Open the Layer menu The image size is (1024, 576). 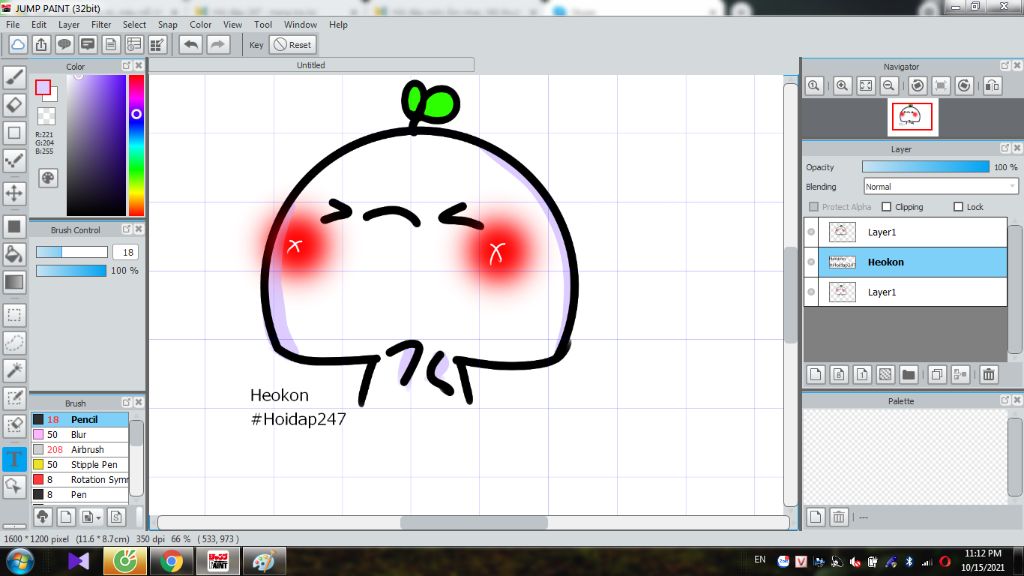click(x=69, y=25)
